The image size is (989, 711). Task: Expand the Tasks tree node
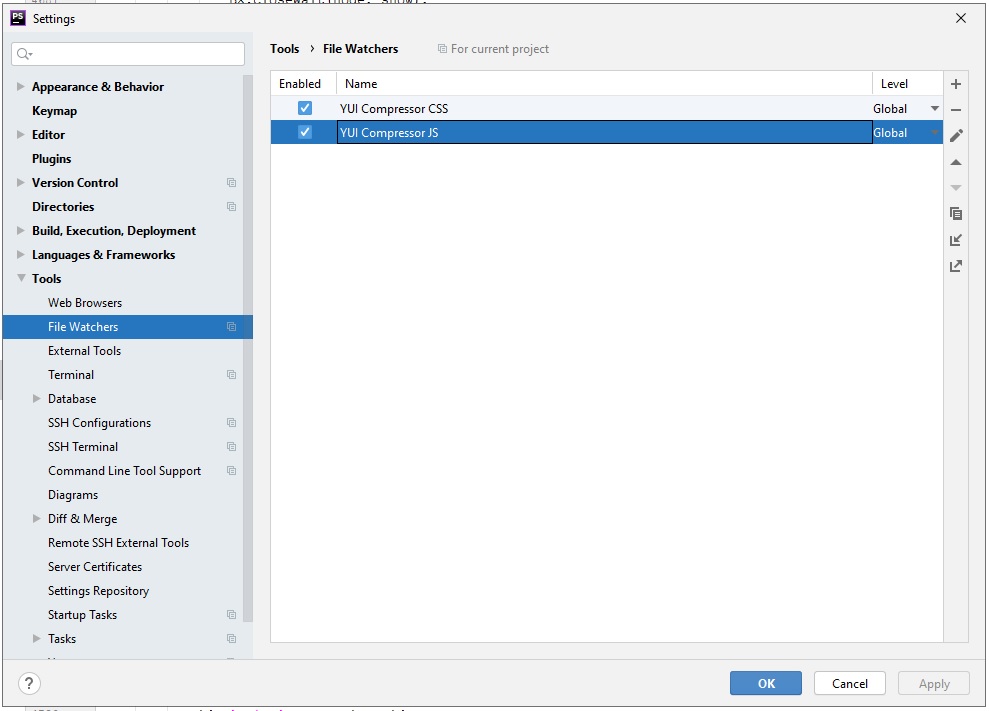37,638
